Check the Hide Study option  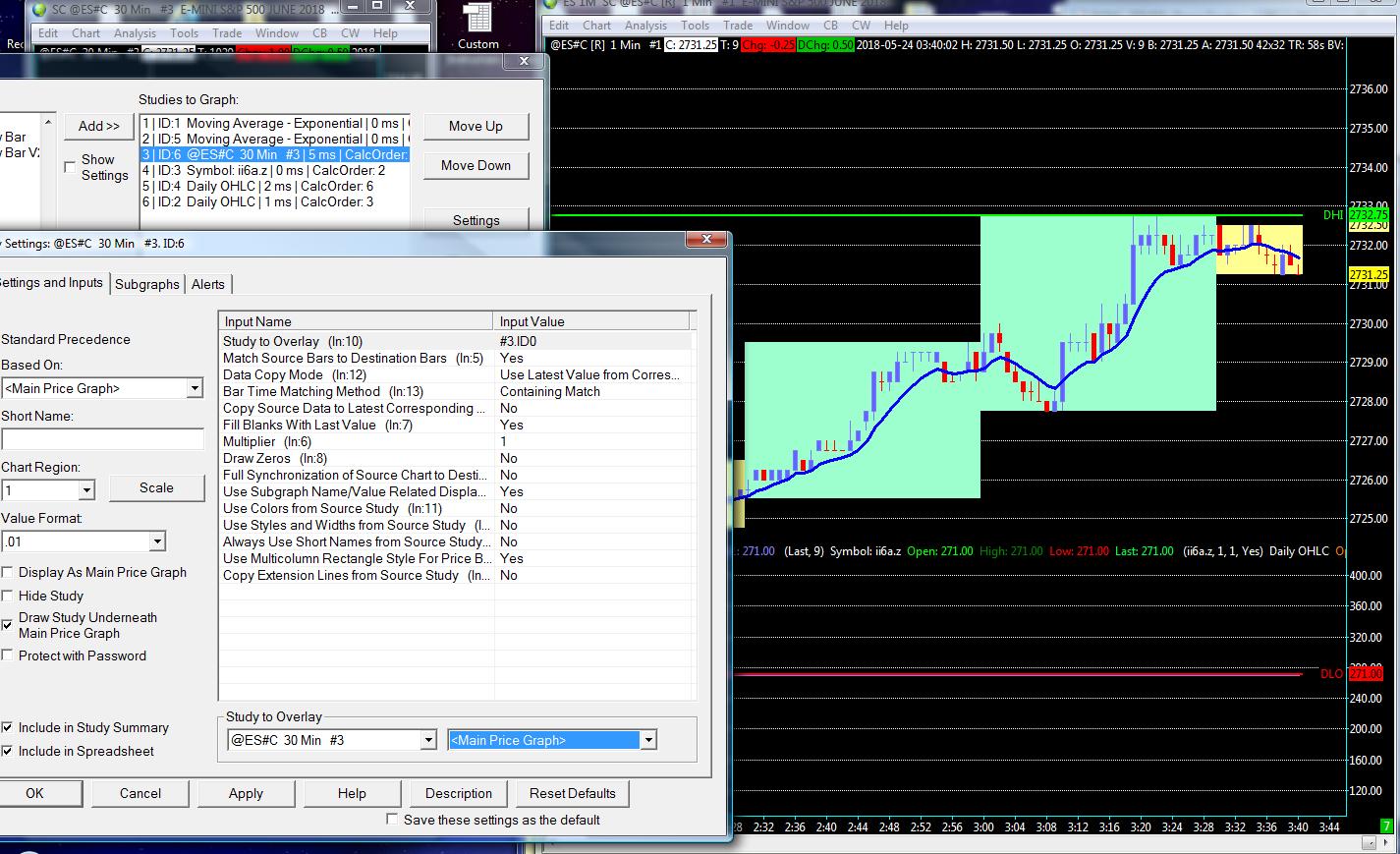[8, 596]
